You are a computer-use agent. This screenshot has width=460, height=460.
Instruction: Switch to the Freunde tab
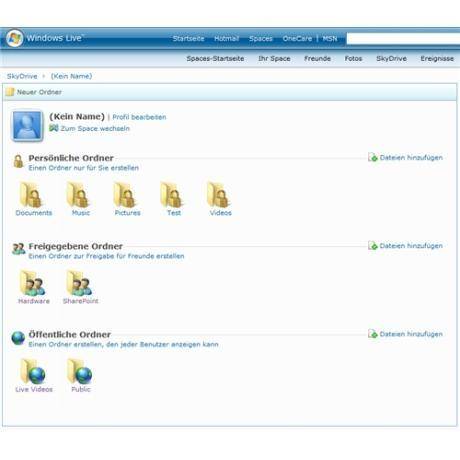pos(317,59)
